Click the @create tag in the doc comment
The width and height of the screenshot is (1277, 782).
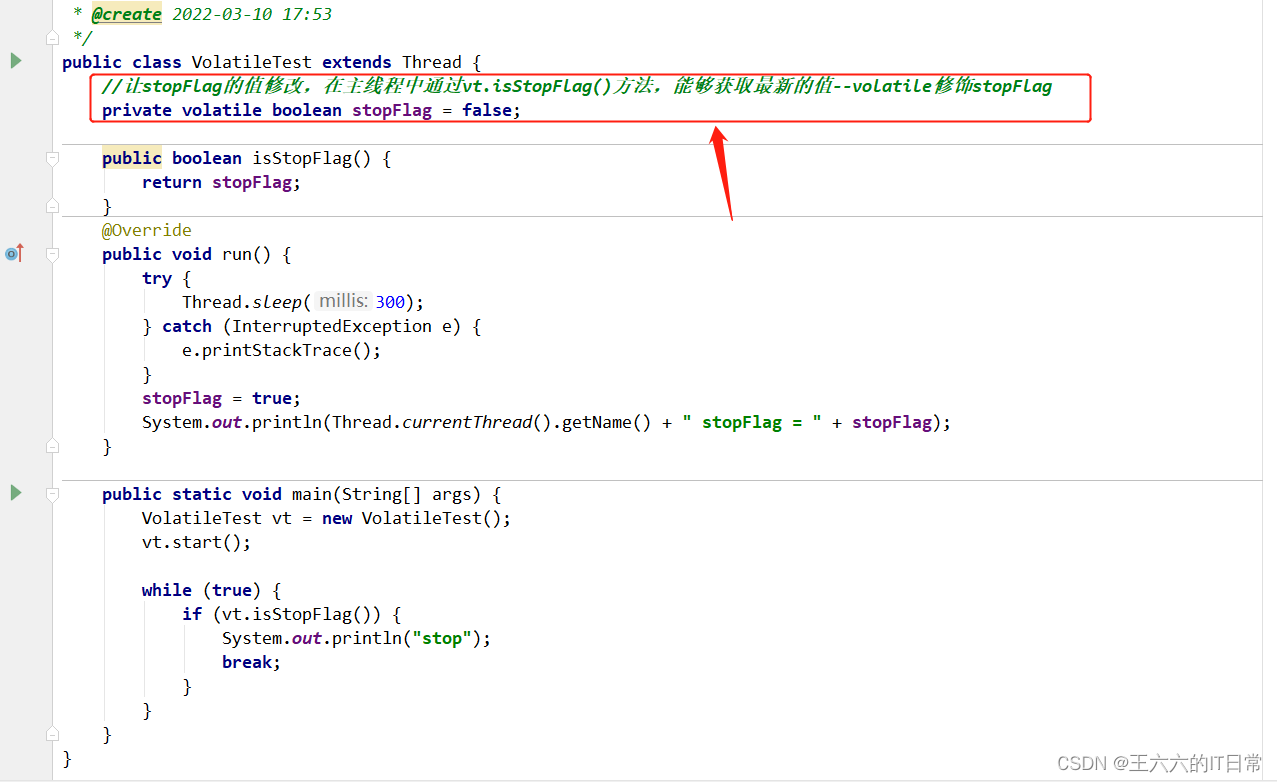tap(126, 14)
